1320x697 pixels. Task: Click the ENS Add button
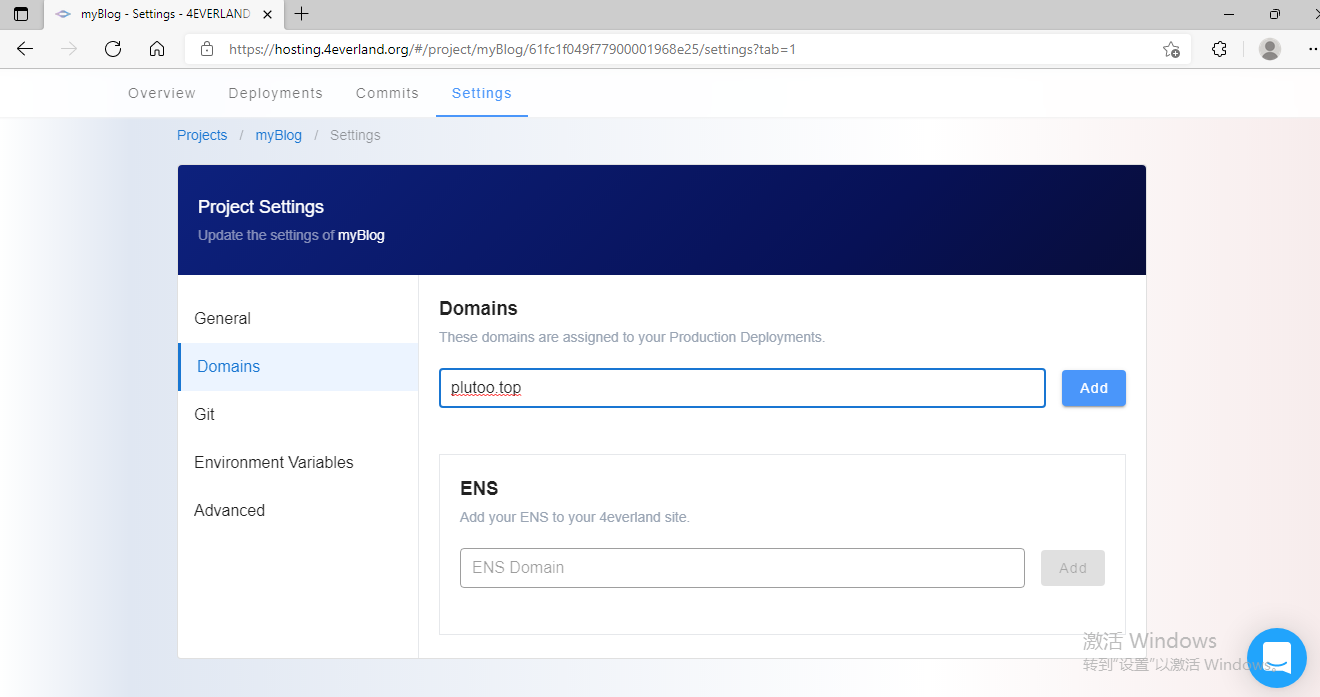click(x=1073, y=568)
